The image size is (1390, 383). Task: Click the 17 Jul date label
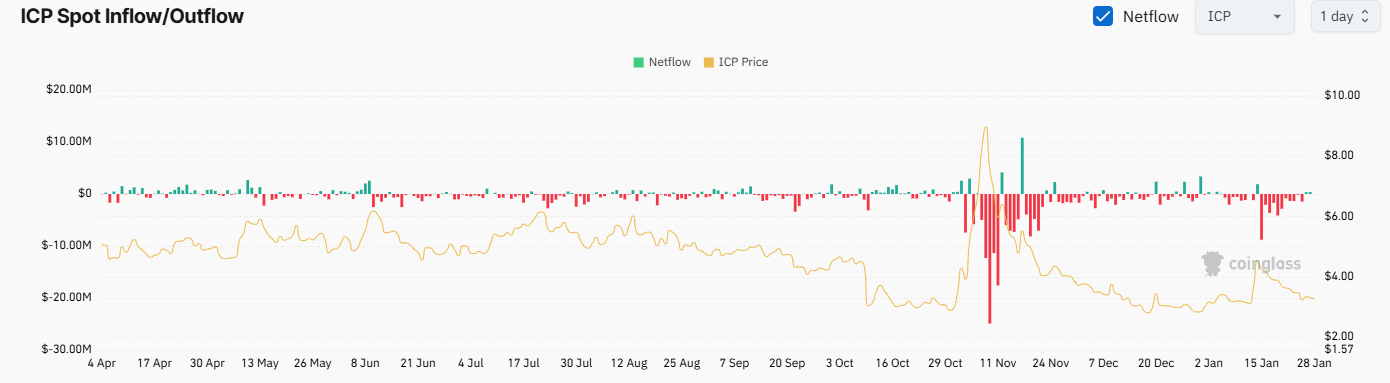point(524,363)
